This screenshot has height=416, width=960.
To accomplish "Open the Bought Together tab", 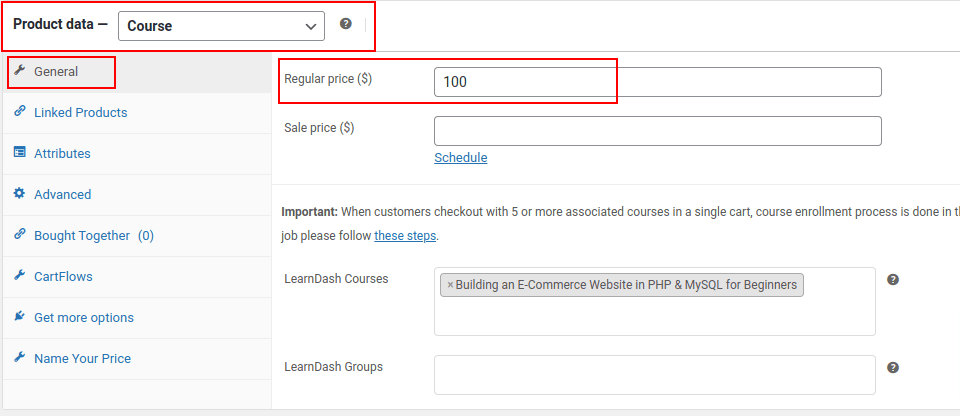I will coord(82,236).
